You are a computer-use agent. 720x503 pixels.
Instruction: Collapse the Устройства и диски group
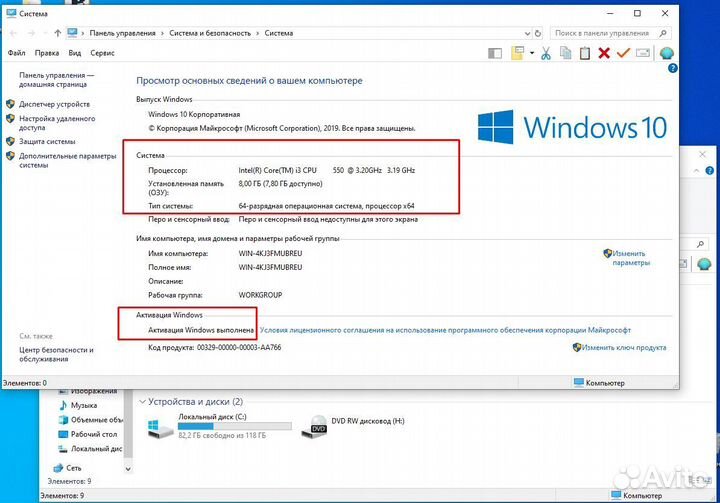click(142, 402)
